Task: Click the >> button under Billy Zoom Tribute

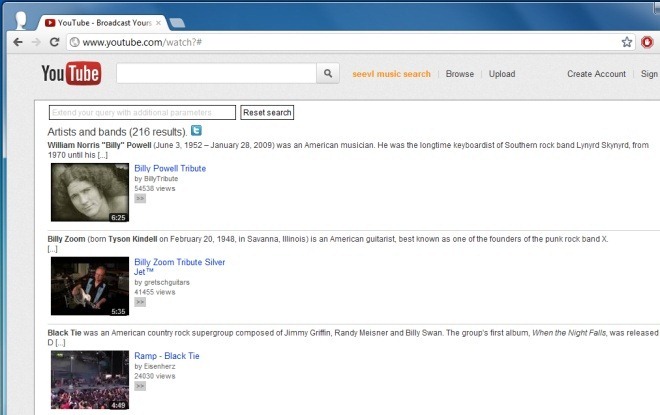Action: (x=140, y=302)
